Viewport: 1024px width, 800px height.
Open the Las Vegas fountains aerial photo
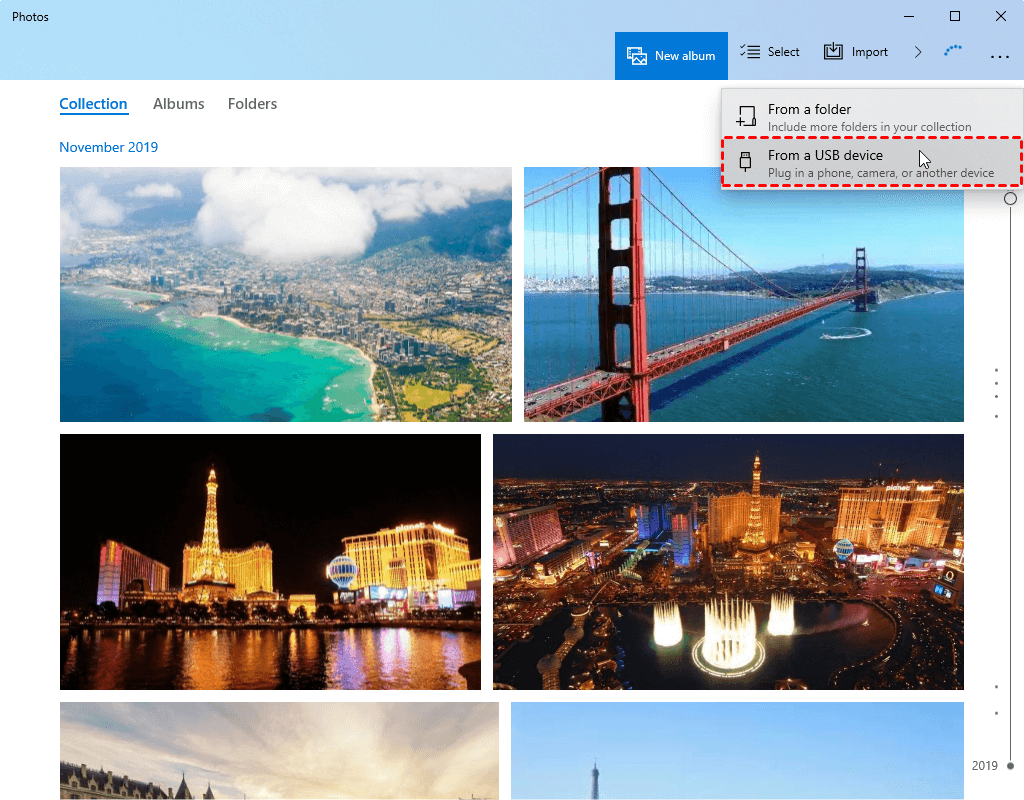coord(728,562)
